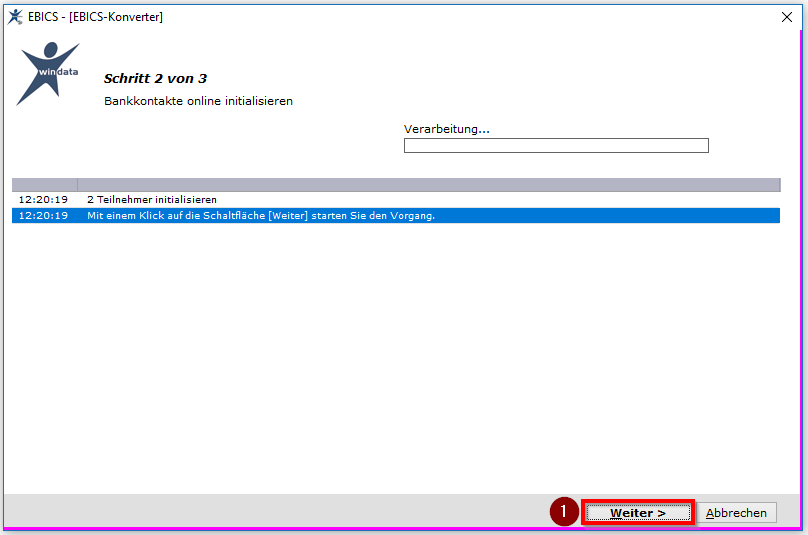Select the highlighted 'Mit einem Klick' log row
The height and width of the screenshot is (535, 808).
[396, 215]
